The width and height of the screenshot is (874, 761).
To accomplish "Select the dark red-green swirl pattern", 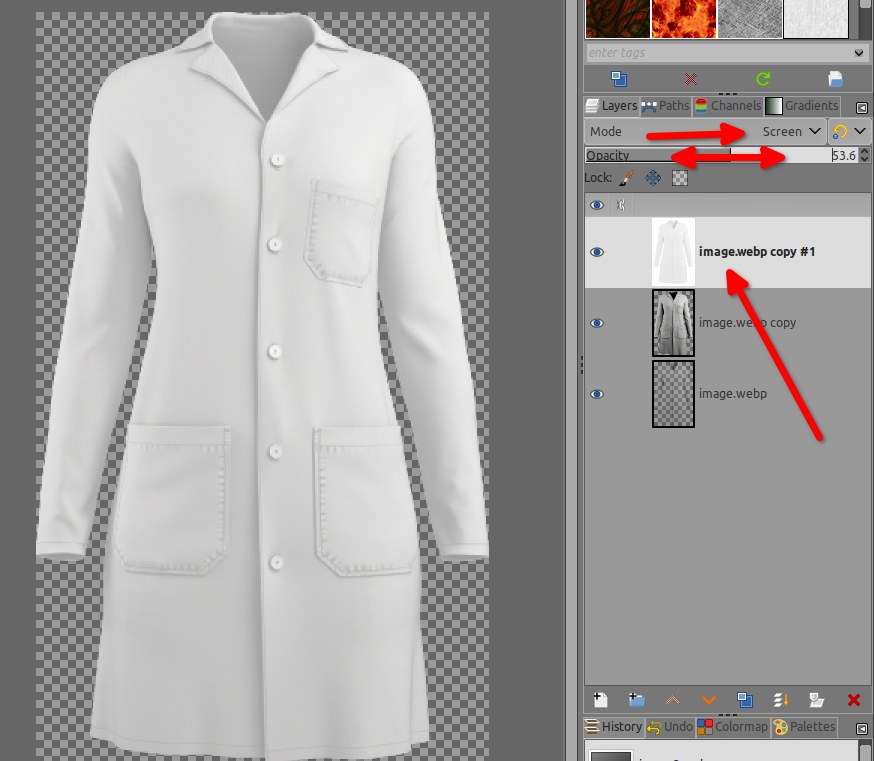I will coord(618,18).
